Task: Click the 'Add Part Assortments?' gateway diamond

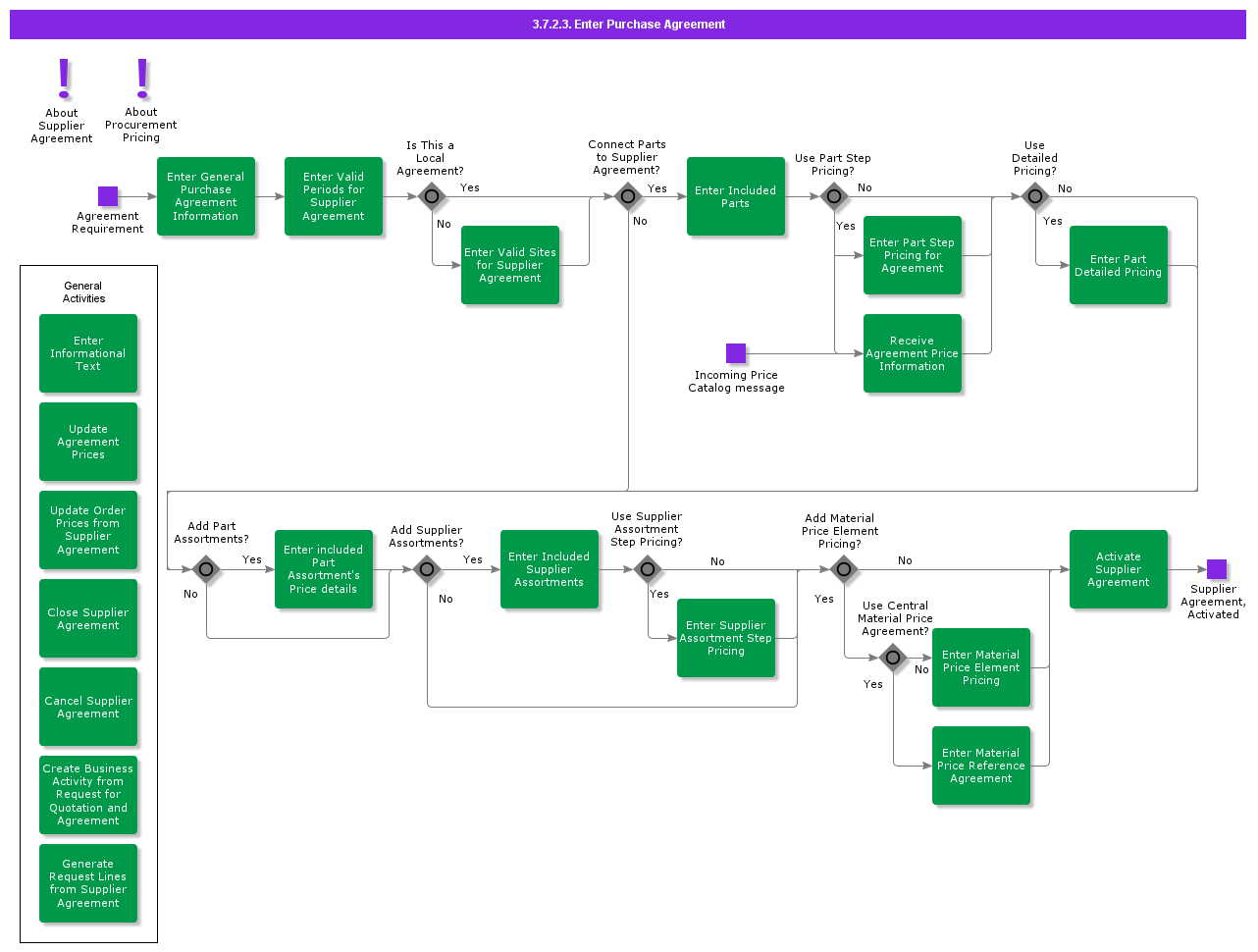Action: (x=206, y=569)
